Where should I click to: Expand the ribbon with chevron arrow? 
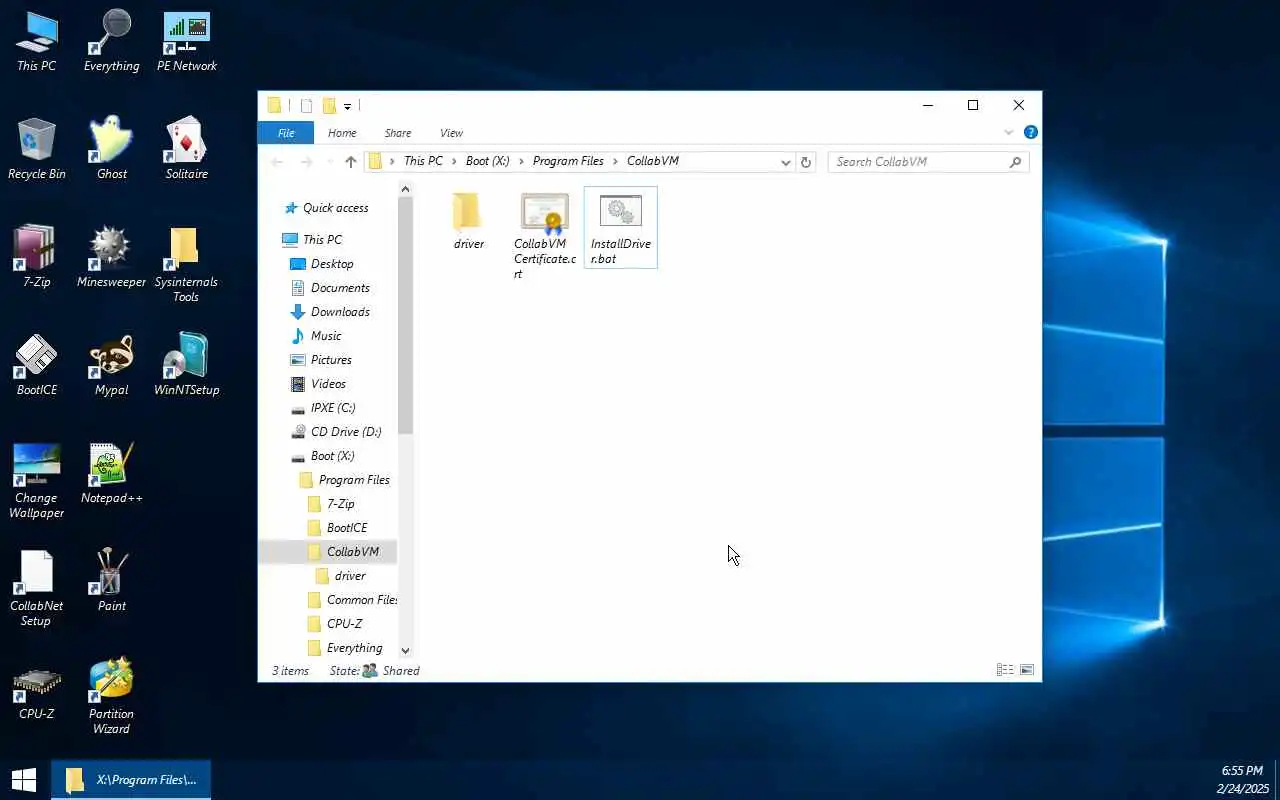pyautogui.click(x=1008, y=132)
